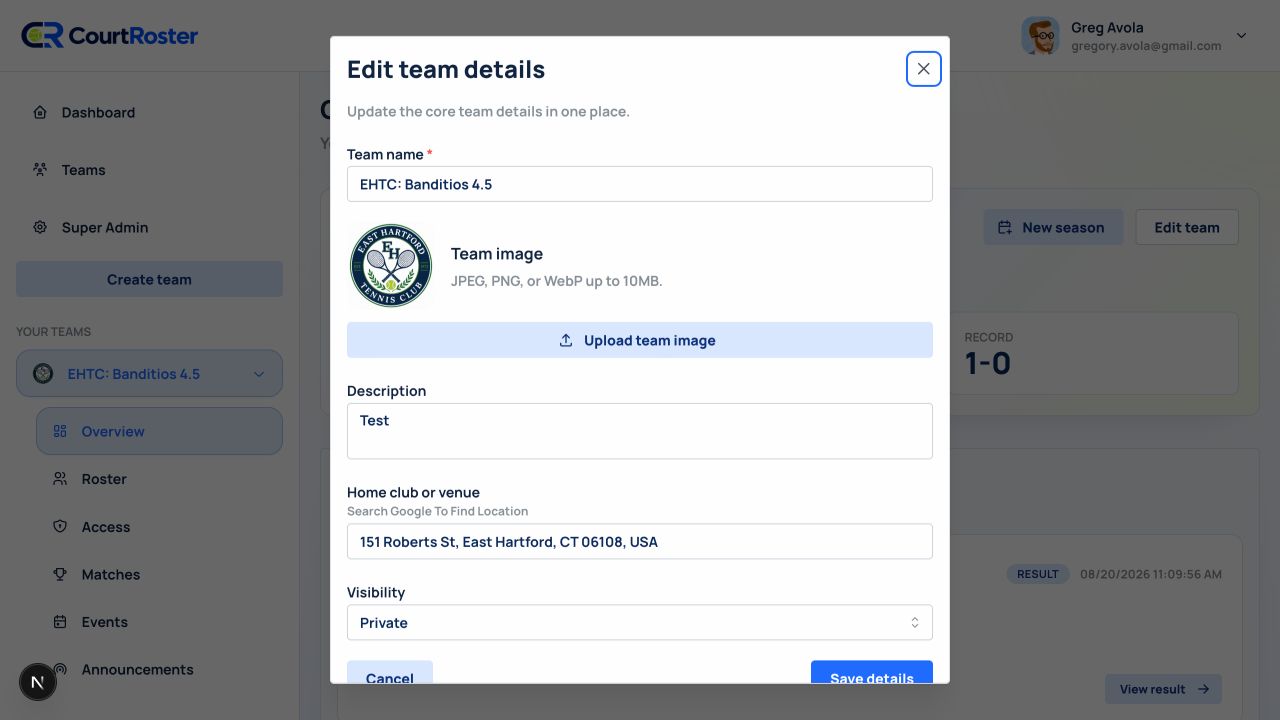Click the team logo beside EHTC: Banditios 4.5 in sidebar
The height and width of the screenshot is (720, 1280).
point(43,374)
